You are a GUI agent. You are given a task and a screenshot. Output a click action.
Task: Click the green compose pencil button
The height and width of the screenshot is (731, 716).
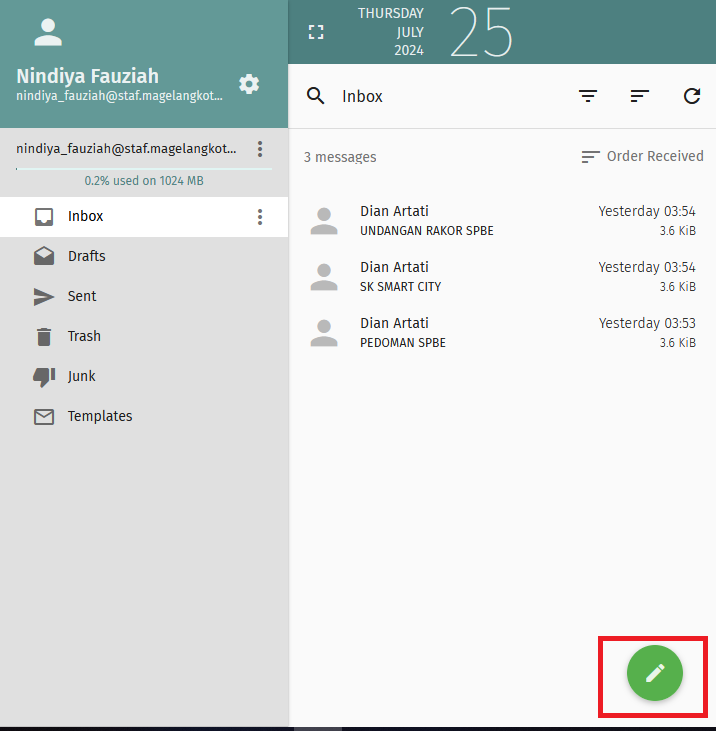coord(655,673)
